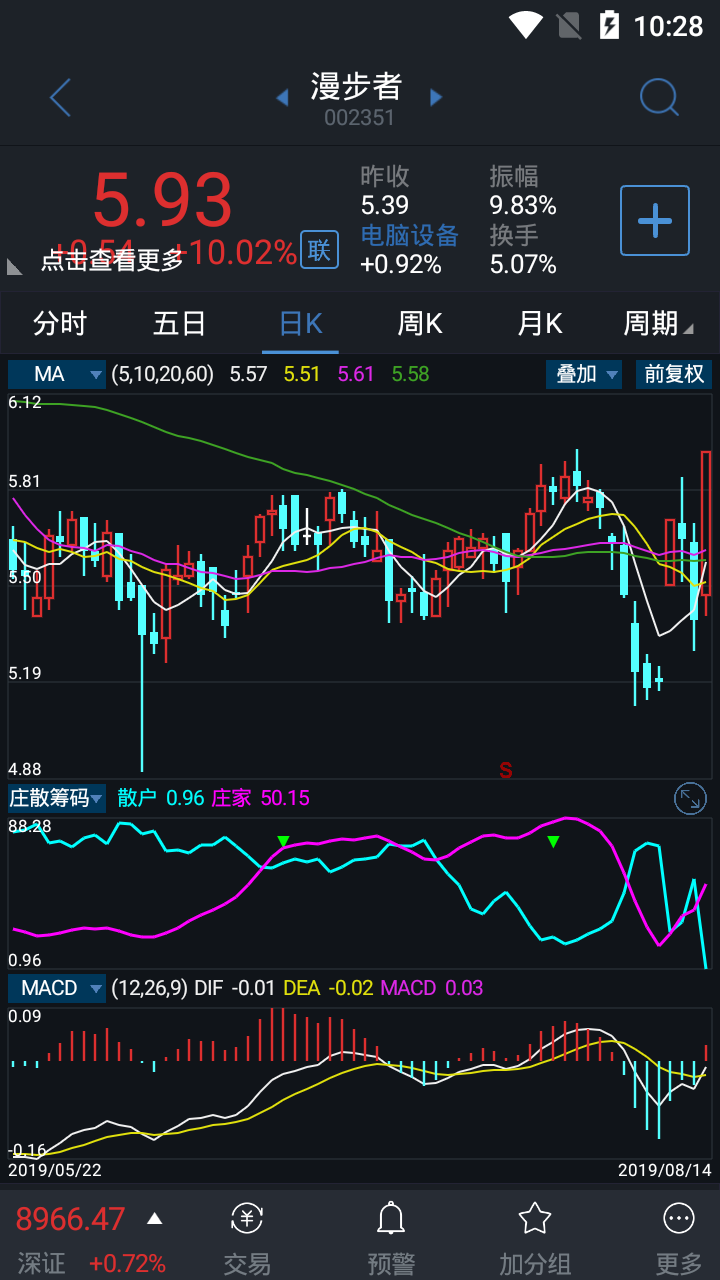Tap the 换手 5.07% value
Viewport: 720px width, 1280px height.
[x=523, y=264]
